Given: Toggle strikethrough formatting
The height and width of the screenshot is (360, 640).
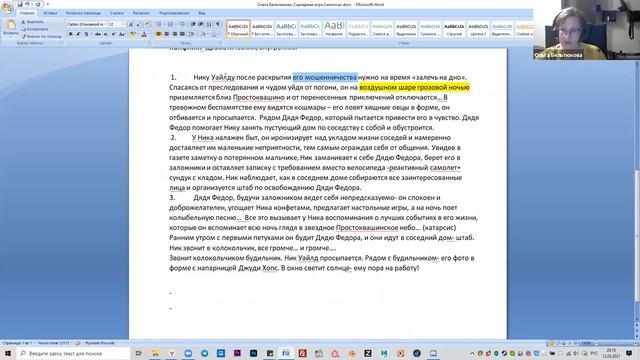Looking at the screenshot, I should [98, 34].
